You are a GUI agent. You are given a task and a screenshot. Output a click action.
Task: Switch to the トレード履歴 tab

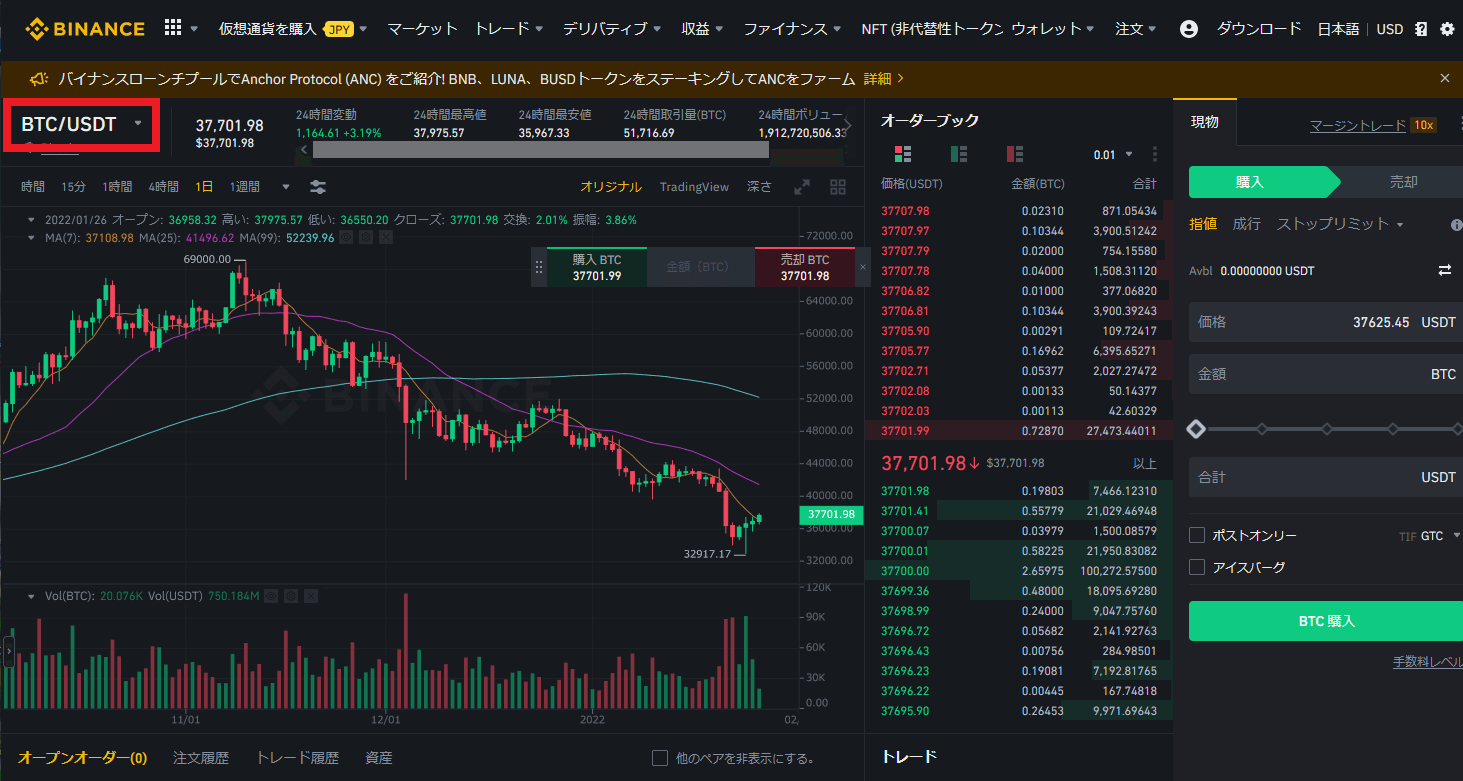click(298, 758)
